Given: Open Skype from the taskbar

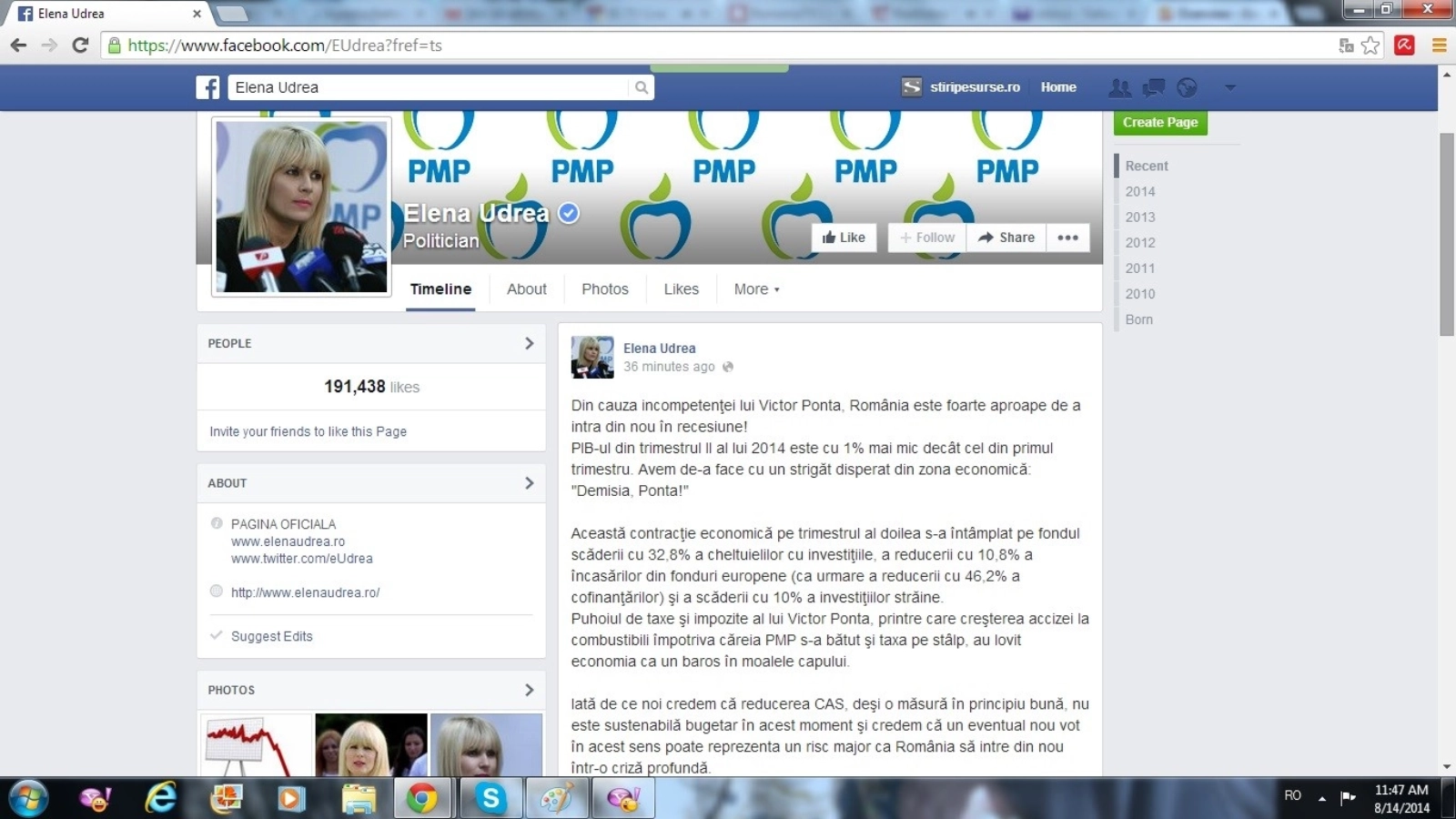Looking at the screenshot, I should [x=490, y=798].
